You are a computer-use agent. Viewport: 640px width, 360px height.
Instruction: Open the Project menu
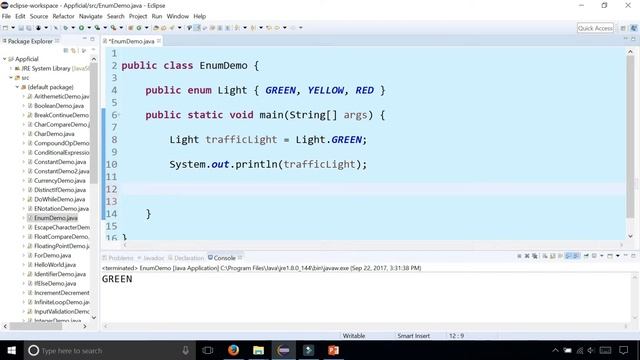[x=138, y=16]
